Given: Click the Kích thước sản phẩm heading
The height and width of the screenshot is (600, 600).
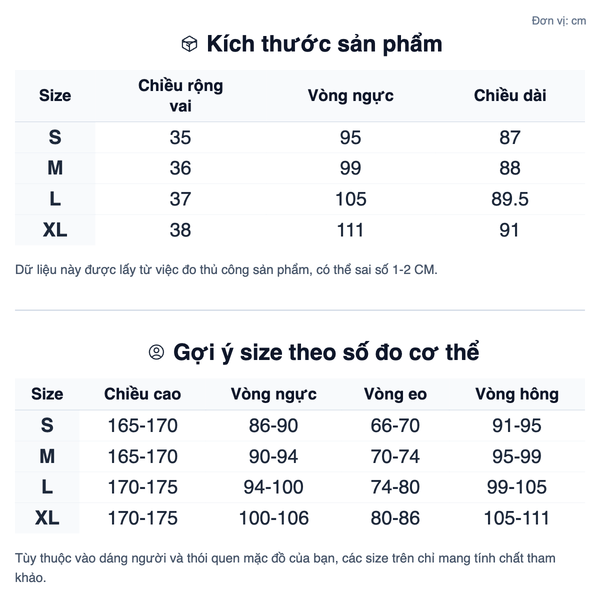Looking at the screenshot, I should click(324, 45).
